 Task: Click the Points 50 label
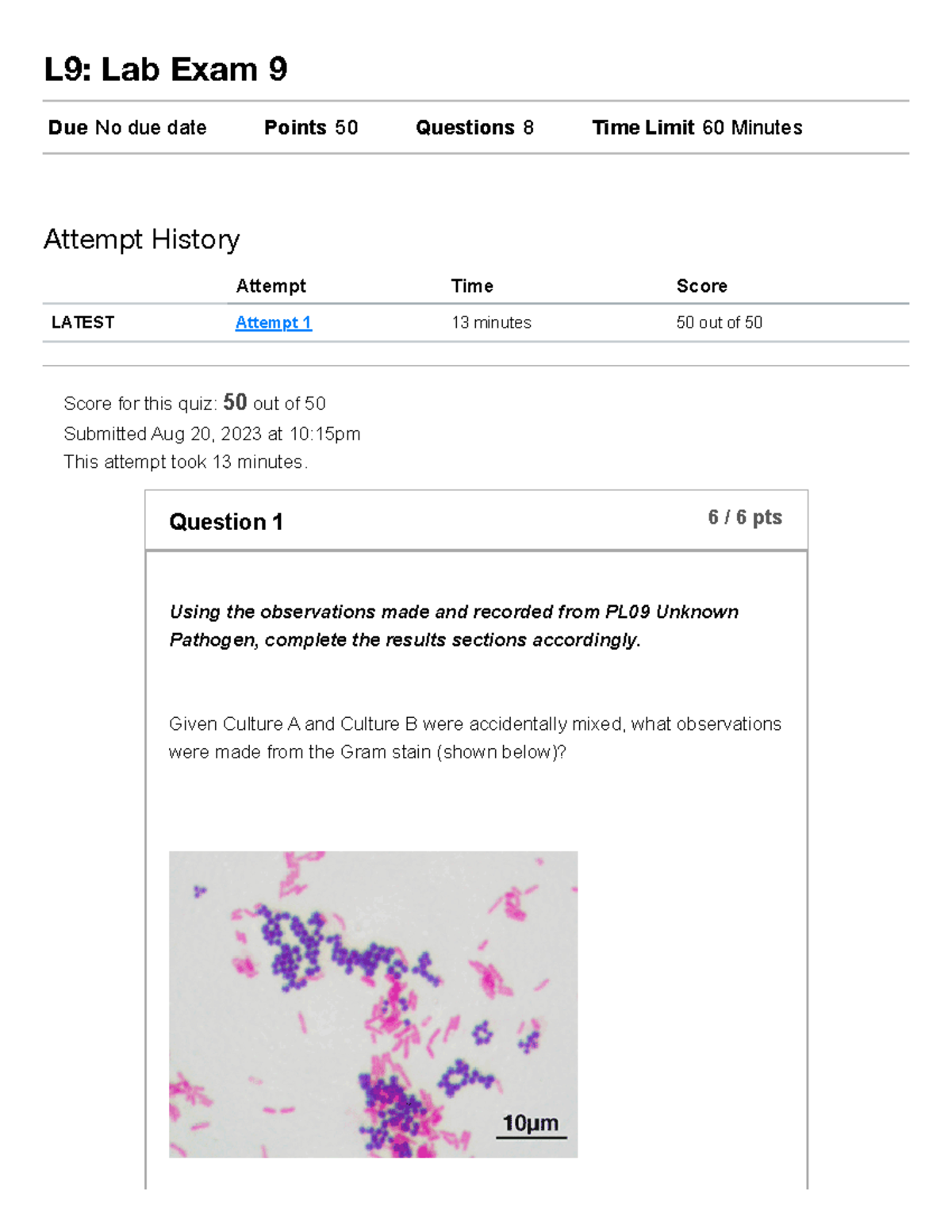(310, 128)
